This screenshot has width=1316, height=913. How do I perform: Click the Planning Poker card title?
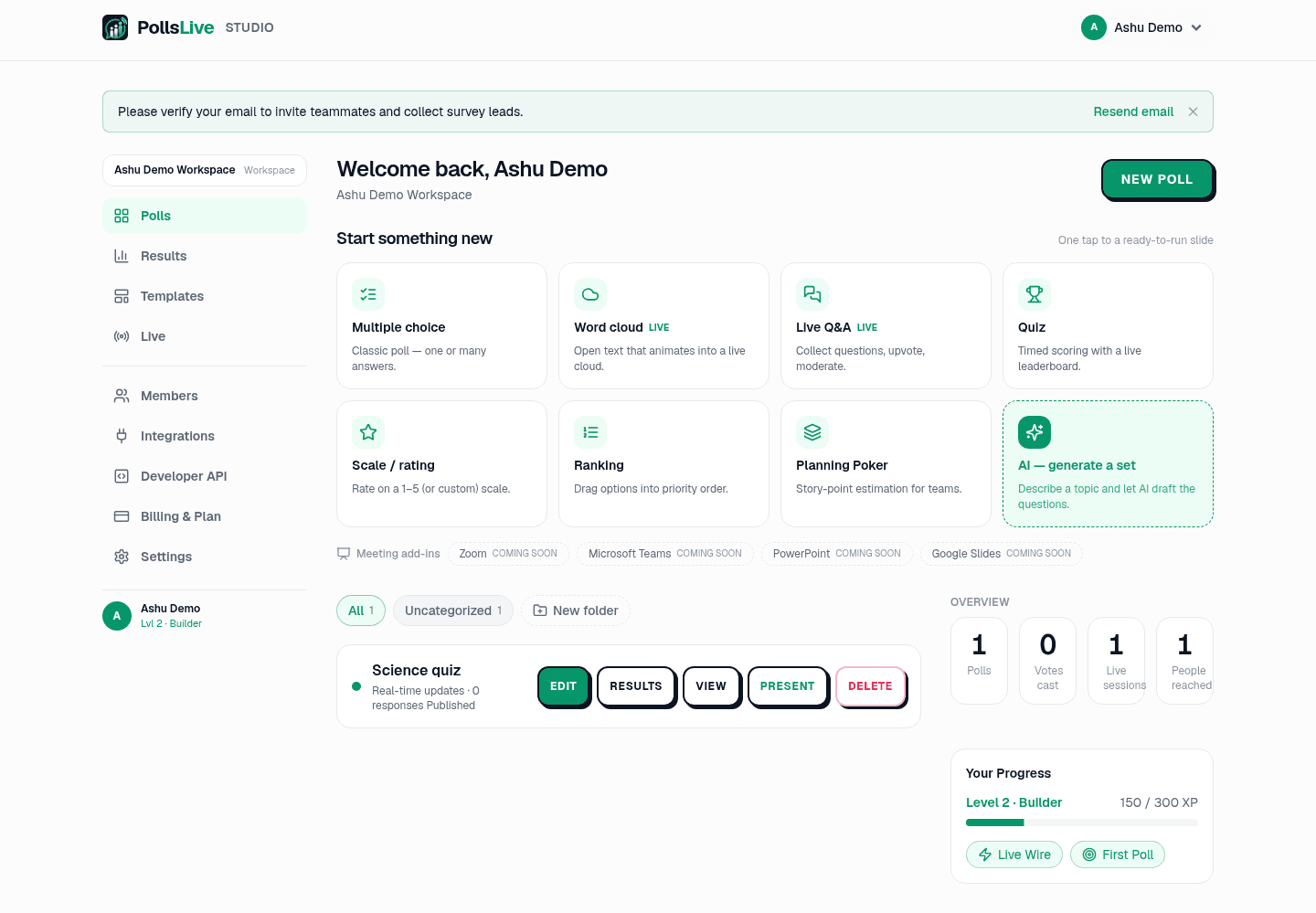(x=842, y=465)
